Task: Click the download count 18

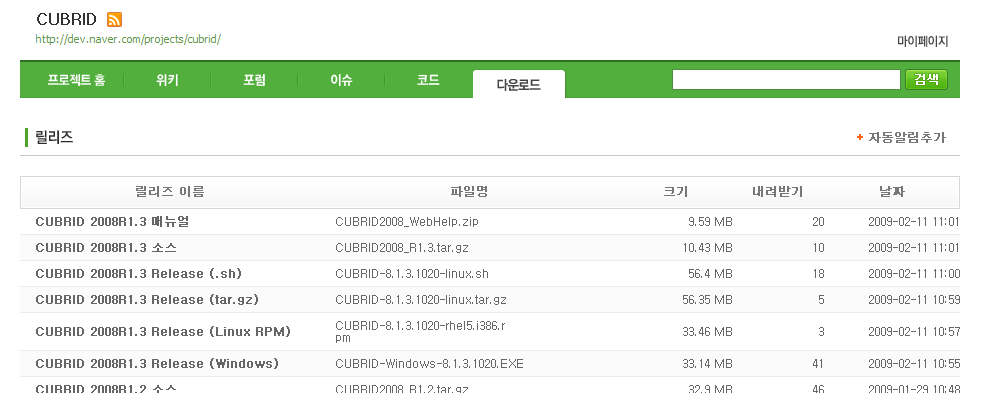Action: click(x=818, y=274)
